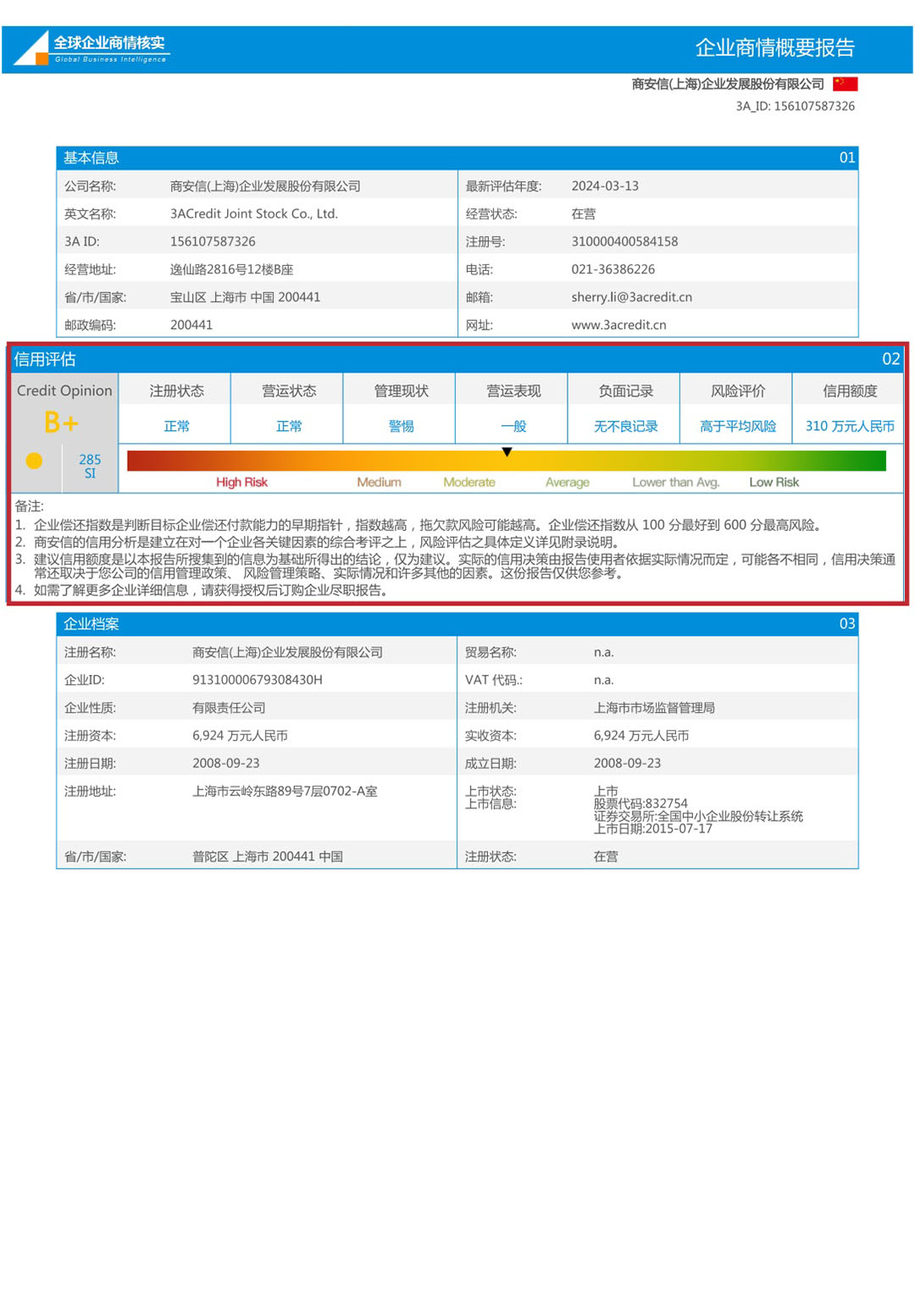The image size is (915, 1316).
Task: Click the 管理现状 column heading
Action: click(401, 391)
